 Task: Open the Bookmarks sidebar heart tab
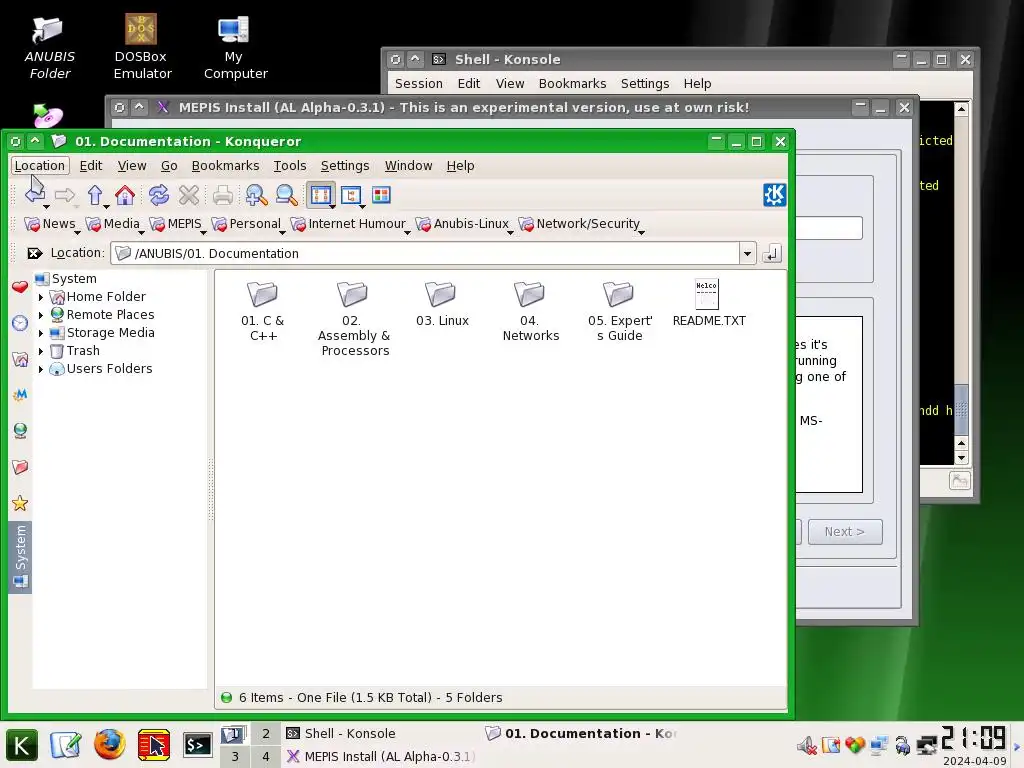pos(20,287)
